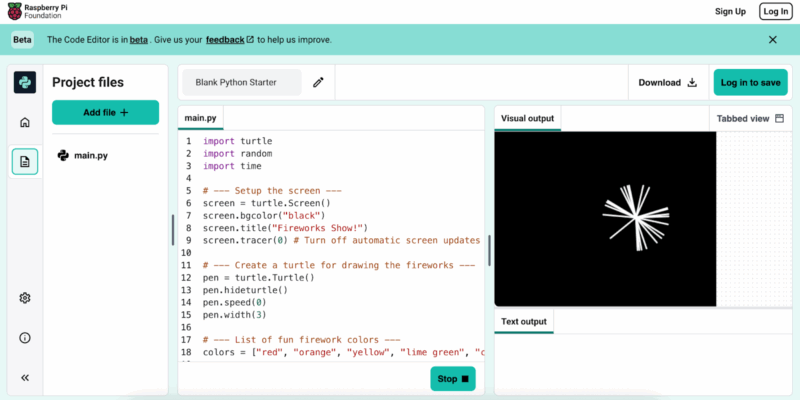Click line 'pen = turtle.Turtle()'
The height and width of the screenshot is (400, 800).
coord(259,278)
